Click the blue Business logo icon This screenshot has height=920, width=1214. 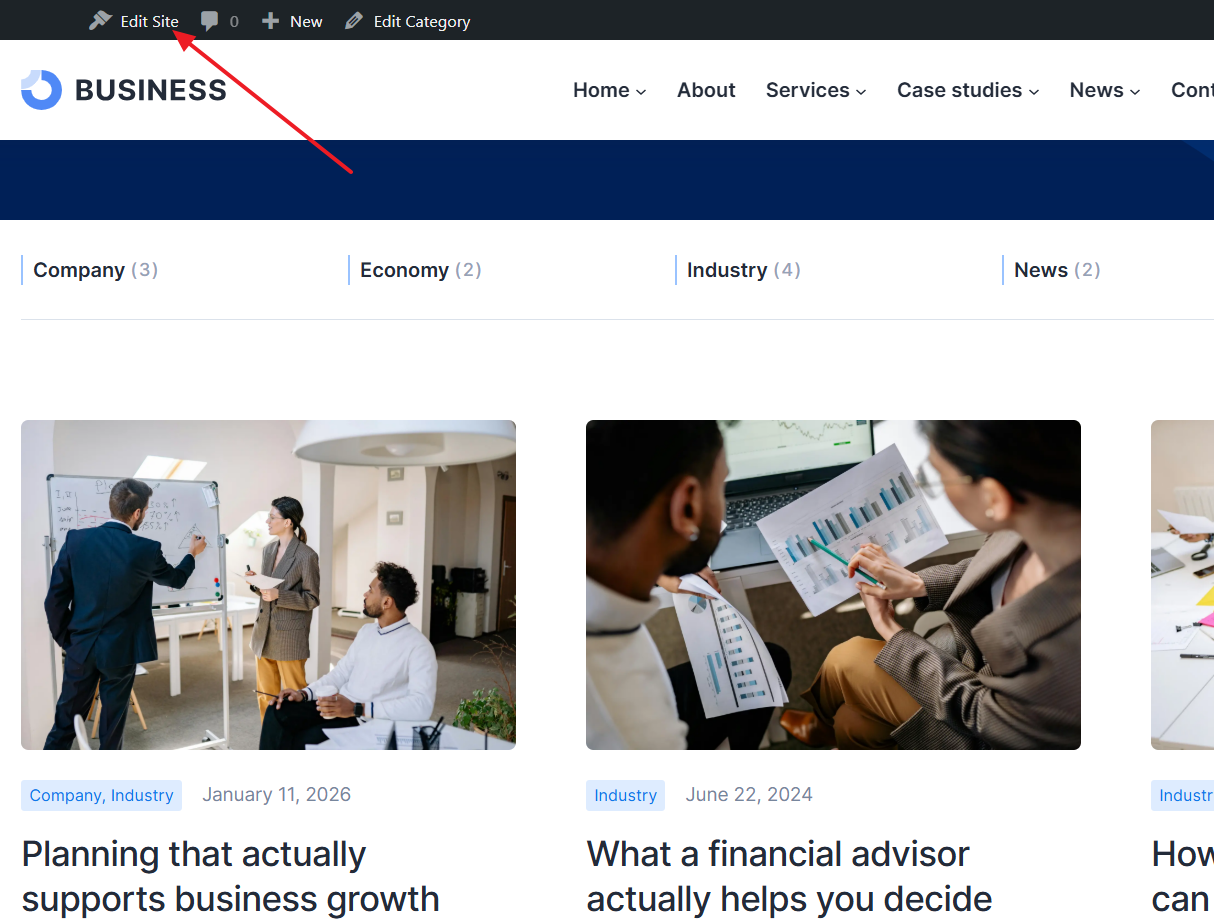pos(41,90)
